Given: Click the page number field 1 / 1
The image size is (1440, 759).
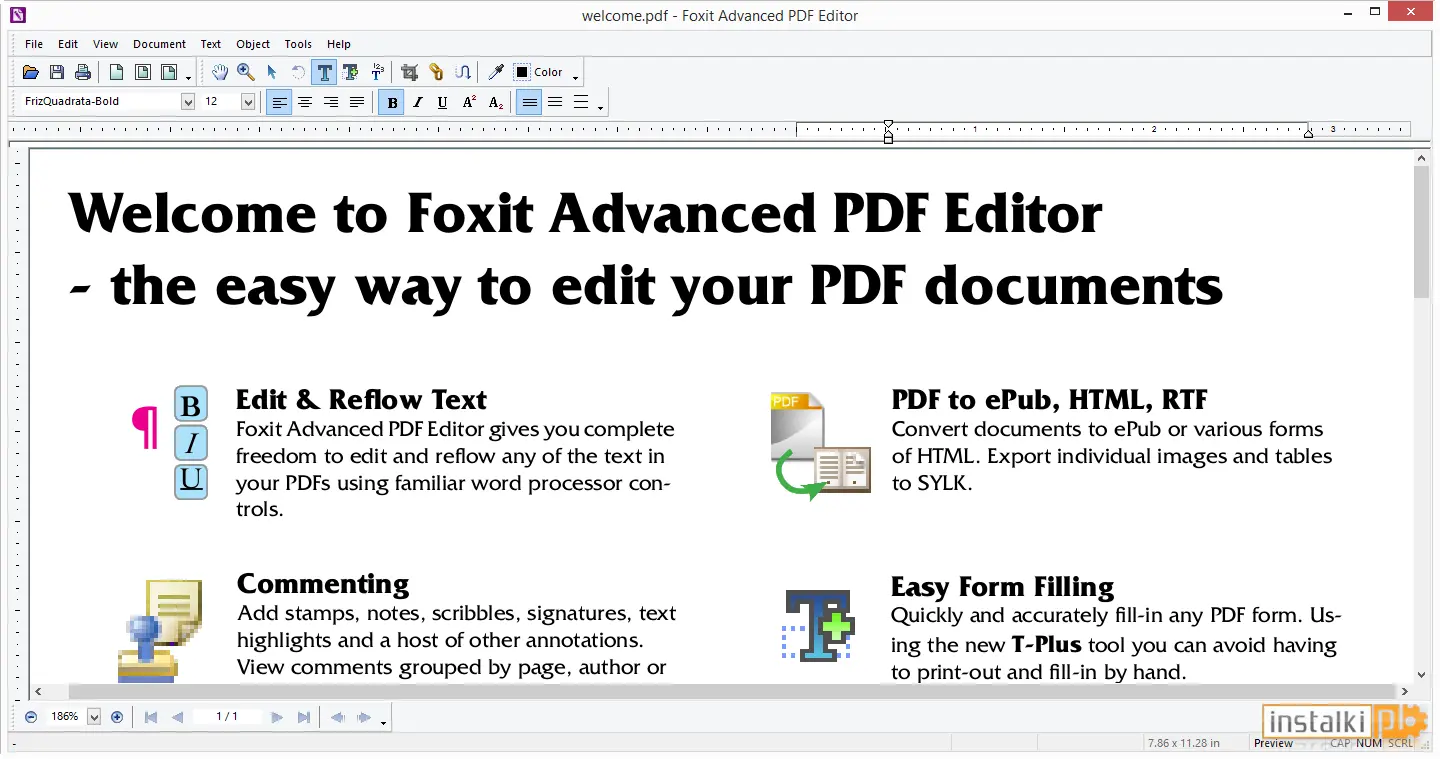Looking at the screenshot, I should click(227, 717).
